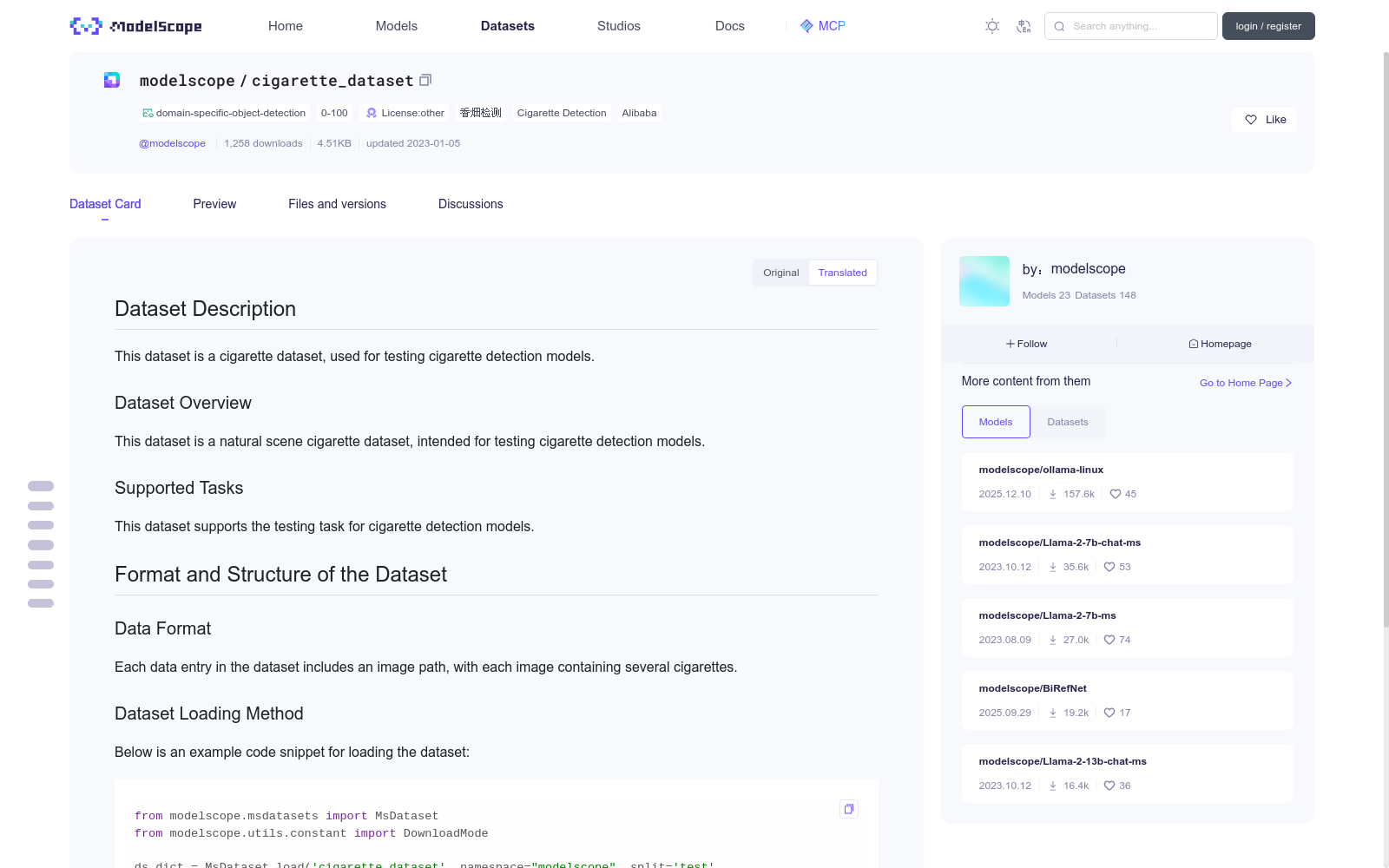This screenshot has width=1389, height=868.
Task: Click the "Datasets 148" count text
Action: click(1105, 295)
